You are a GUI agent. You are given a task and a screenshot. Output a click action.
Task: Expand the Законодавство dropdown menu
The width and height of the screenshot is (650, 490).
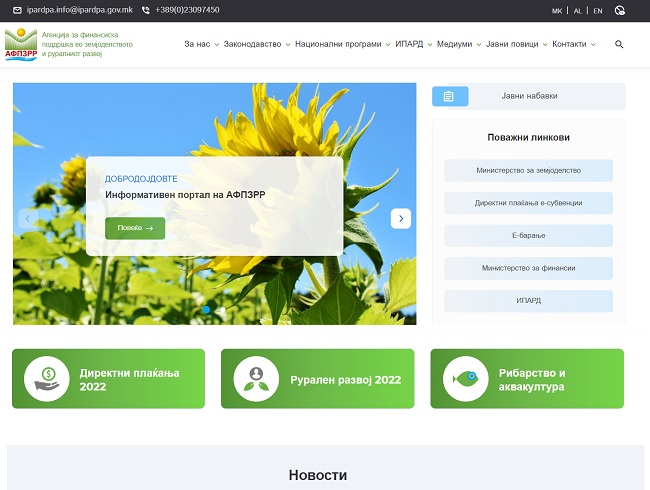tap(257, 45)
